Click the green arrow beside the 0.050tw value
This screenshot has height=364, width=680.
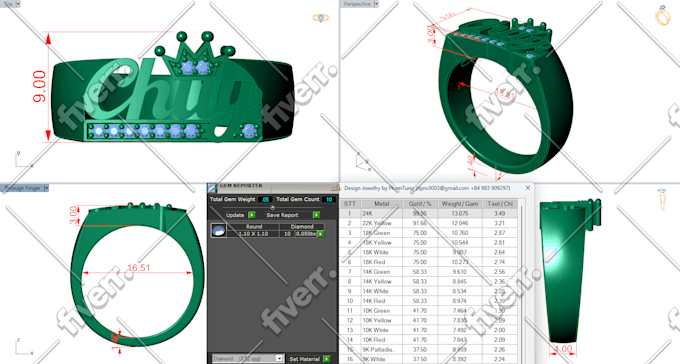click(320, 234)
